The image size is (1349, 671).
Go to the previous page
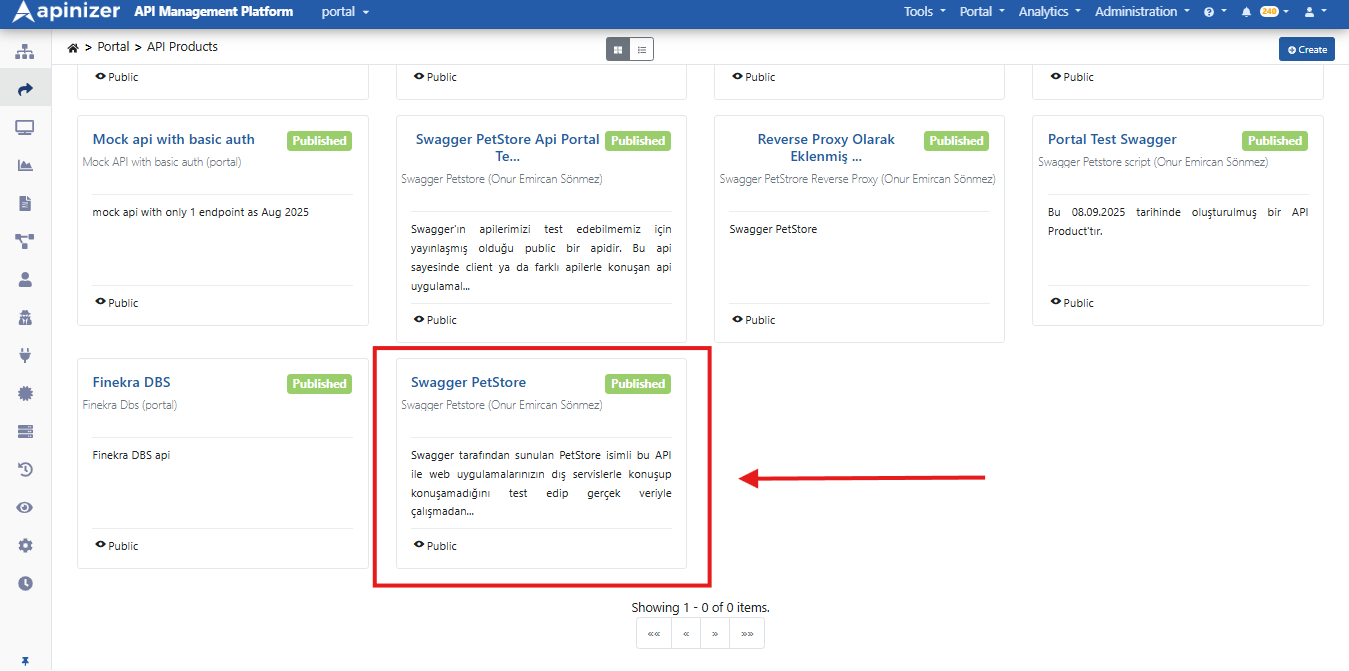(686, 633)
